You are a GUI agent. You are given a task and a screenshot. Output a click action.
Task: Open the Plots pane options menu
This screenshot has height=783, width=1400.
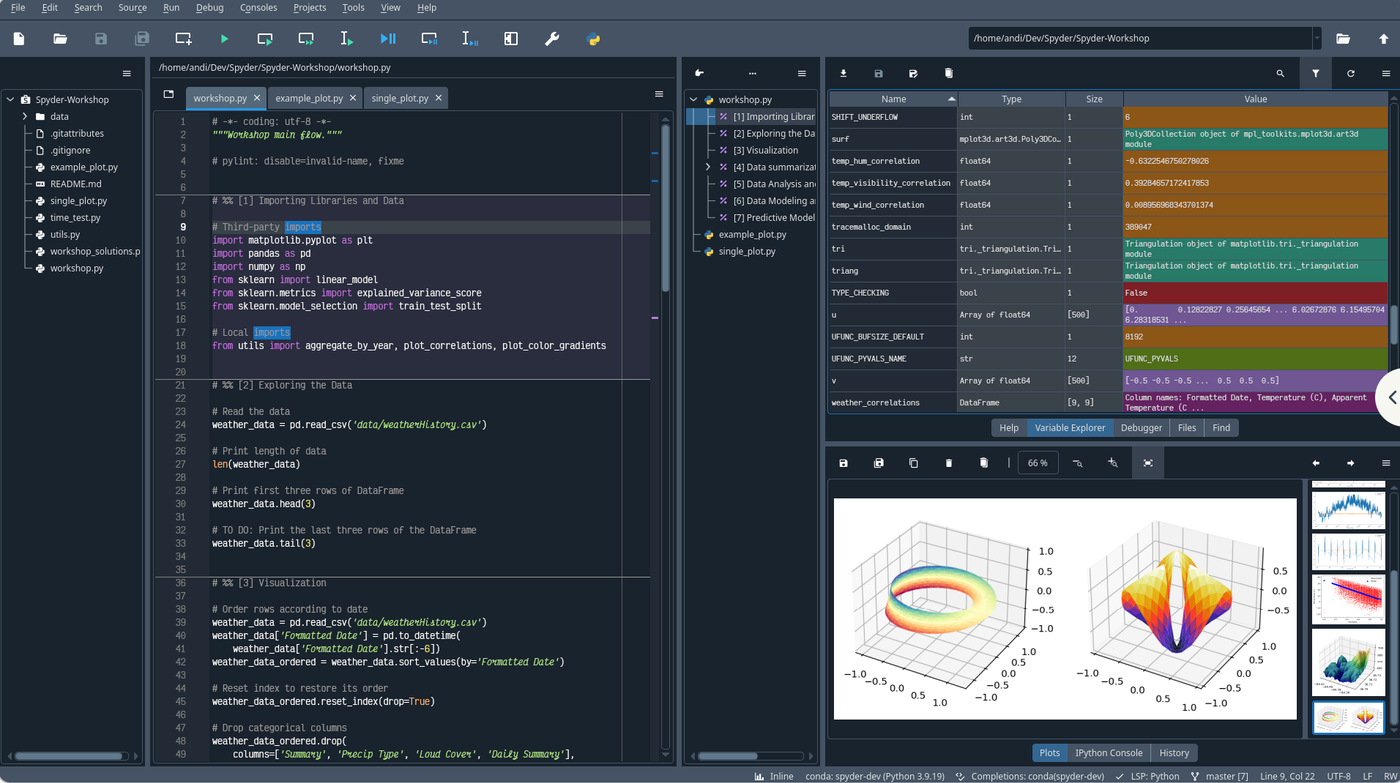pyautogui.click(x=1386, y=463)
